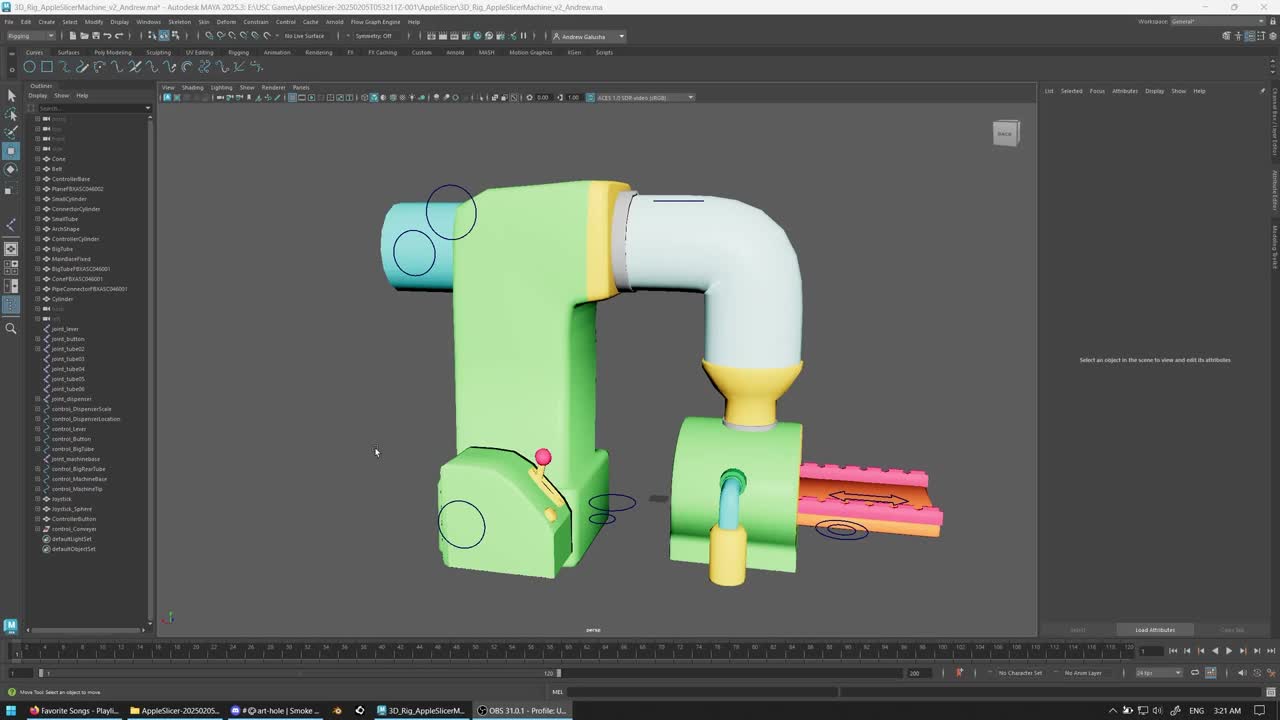Open the Rigging menu set dropdown

(x=31, y=36)
